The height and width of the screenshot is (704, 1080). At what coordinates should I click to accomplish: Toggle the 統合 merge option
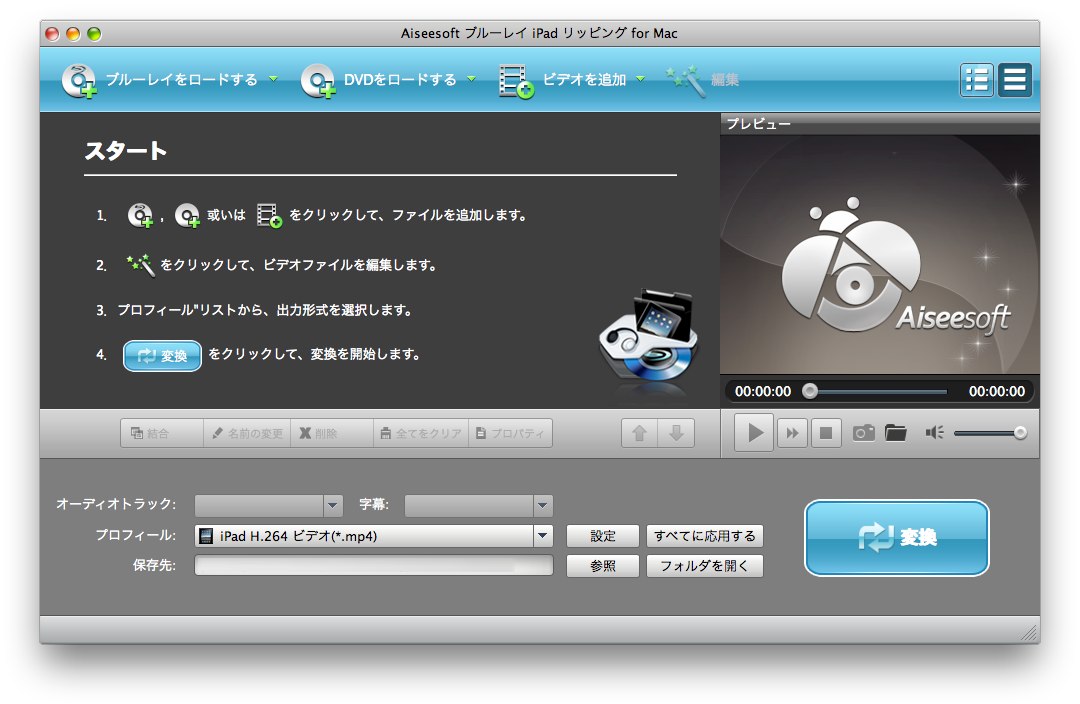[x=160, y=432]
